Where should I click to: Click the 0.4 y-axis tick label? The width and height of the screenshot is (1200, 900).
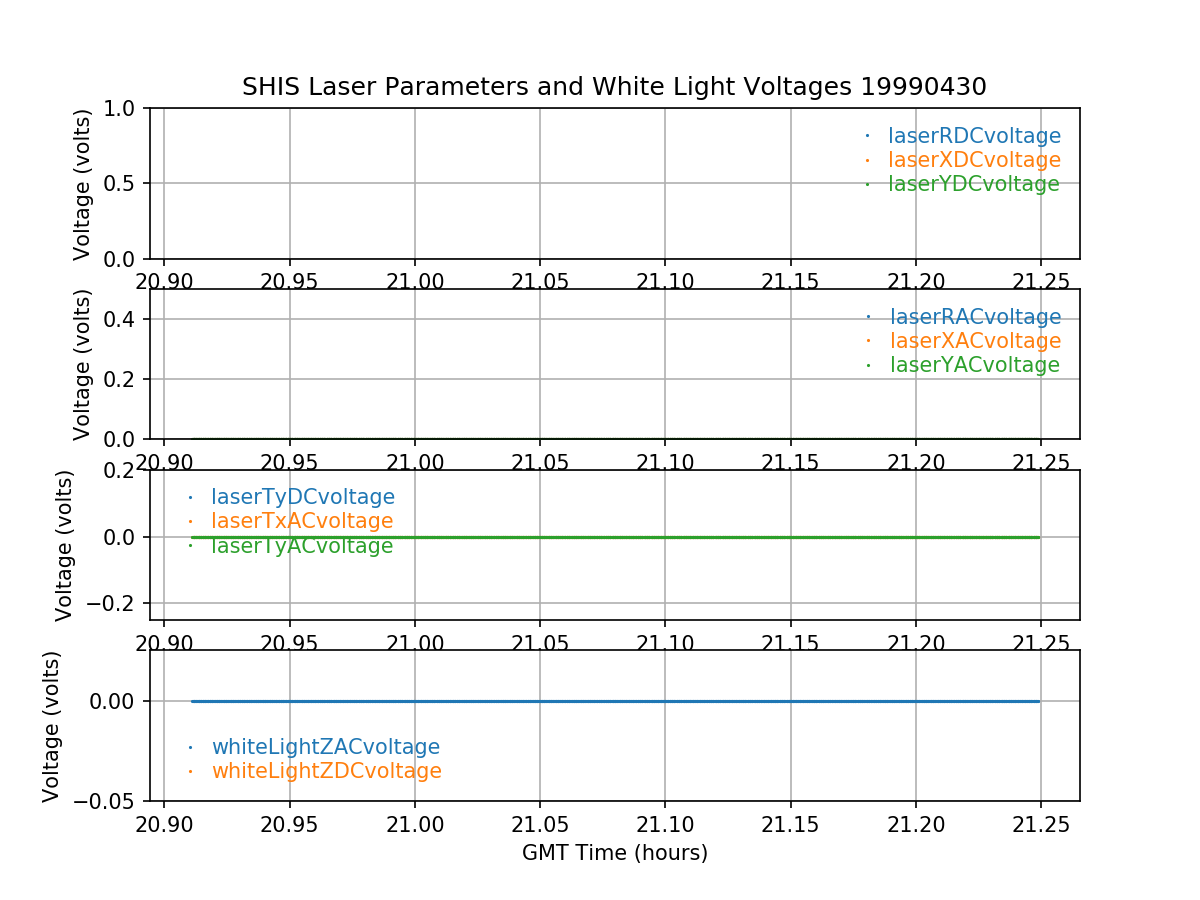click(x=121, y=319)
